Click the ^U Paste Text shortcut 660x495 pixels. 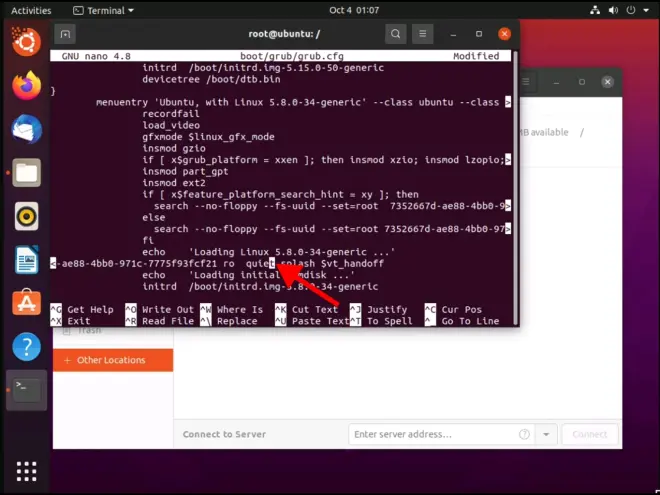coord(312,321)
